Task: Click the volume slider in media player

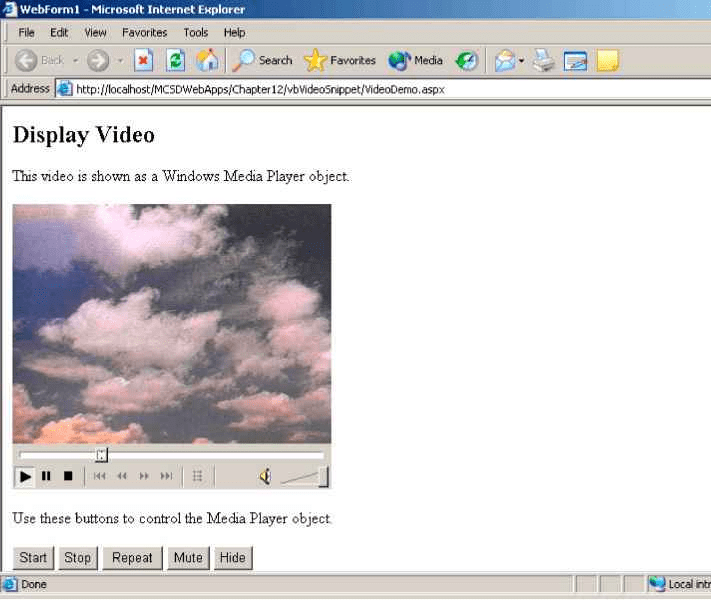Action: pos(305,478)
